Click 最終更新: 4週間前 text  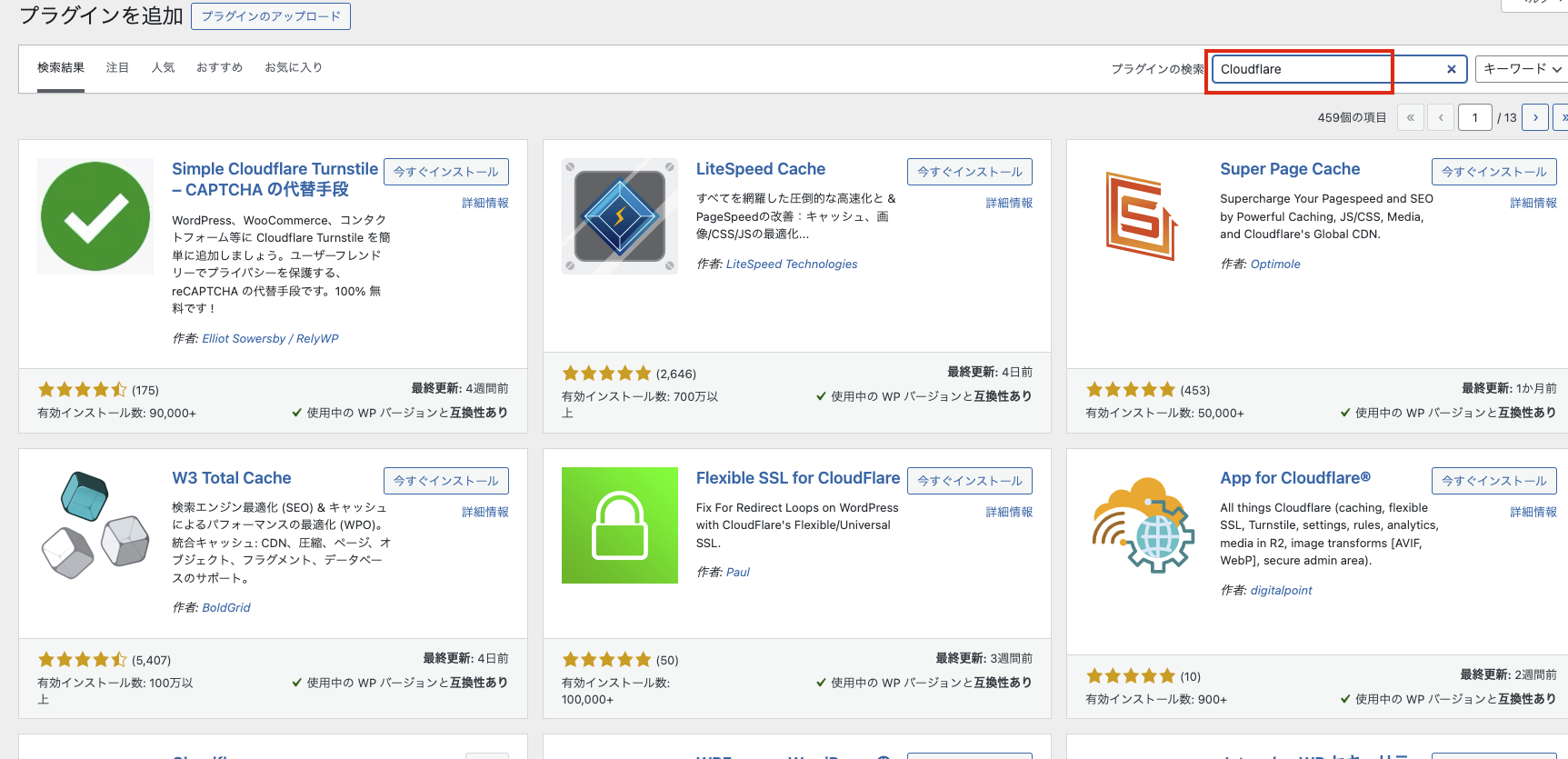coord(460,389)
